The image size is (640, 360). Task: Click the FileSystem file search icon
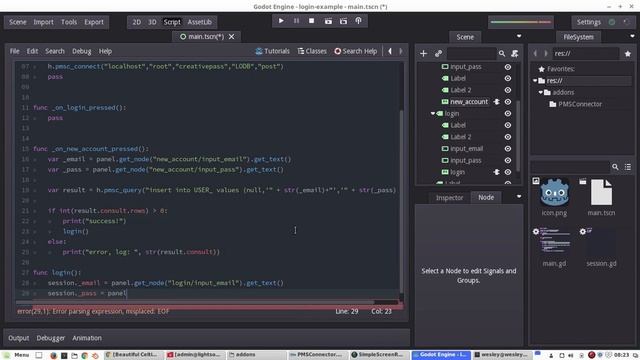[x=615, y=167]
